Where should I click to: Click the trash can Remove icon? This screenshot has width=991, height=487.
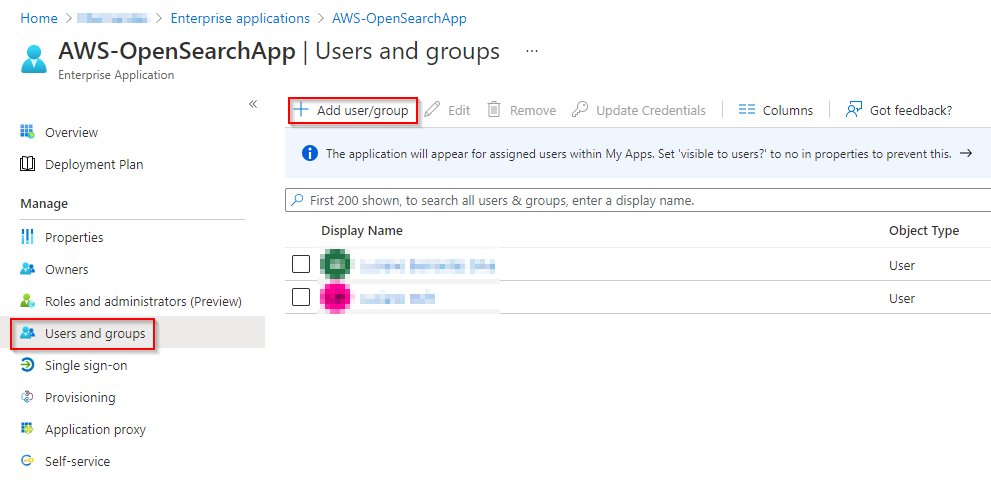(494, 110)
